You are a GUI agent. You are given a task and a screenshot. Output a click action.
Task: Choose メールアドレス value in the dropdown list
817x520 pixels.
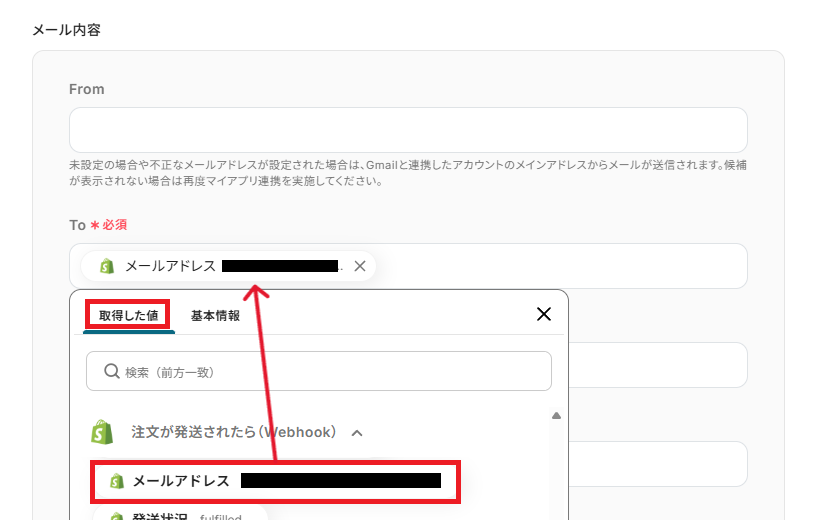click(275, 481)
